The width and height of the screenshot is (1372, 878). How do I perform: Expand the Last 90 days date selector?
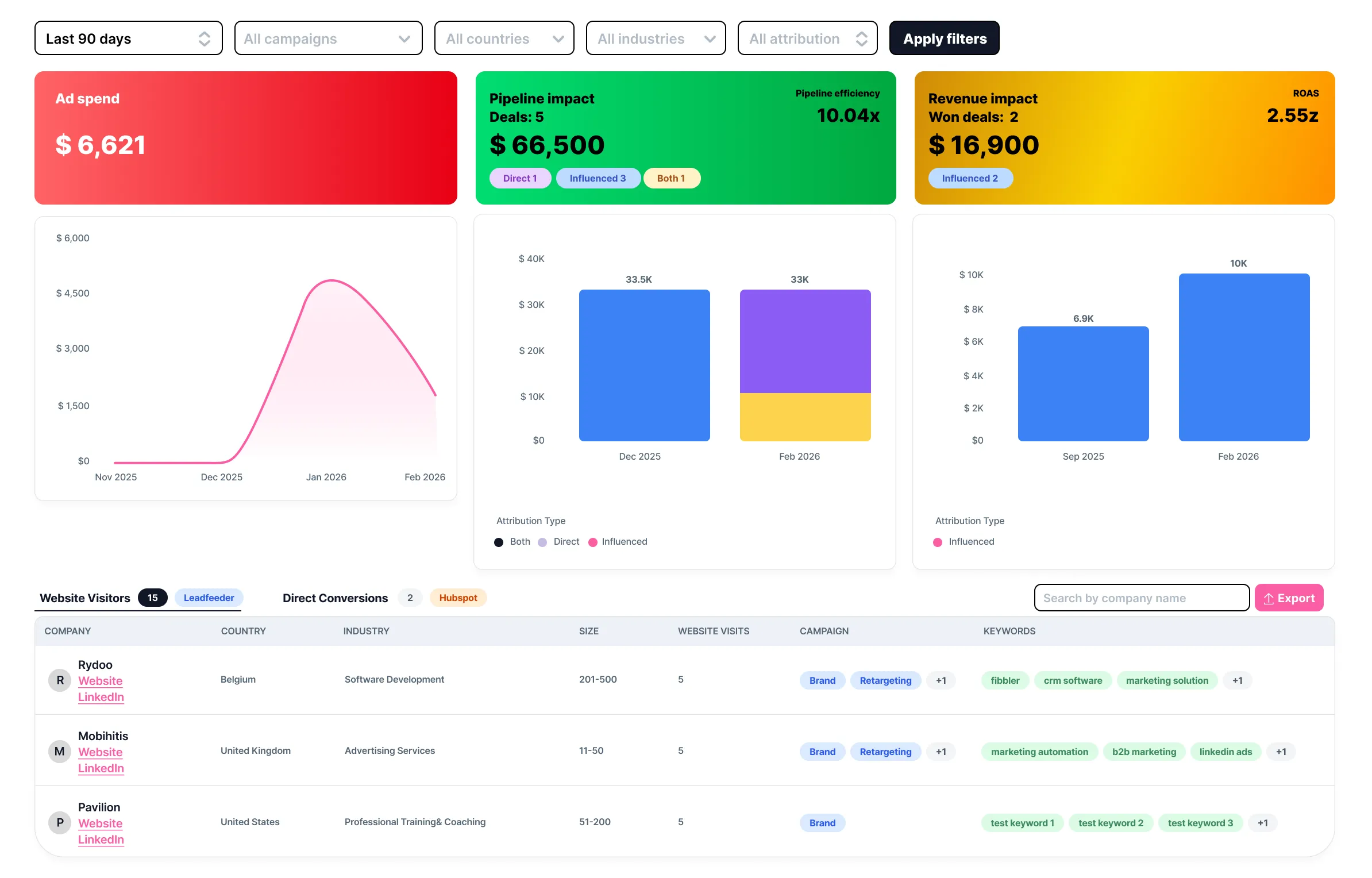(x=128, y=38)
